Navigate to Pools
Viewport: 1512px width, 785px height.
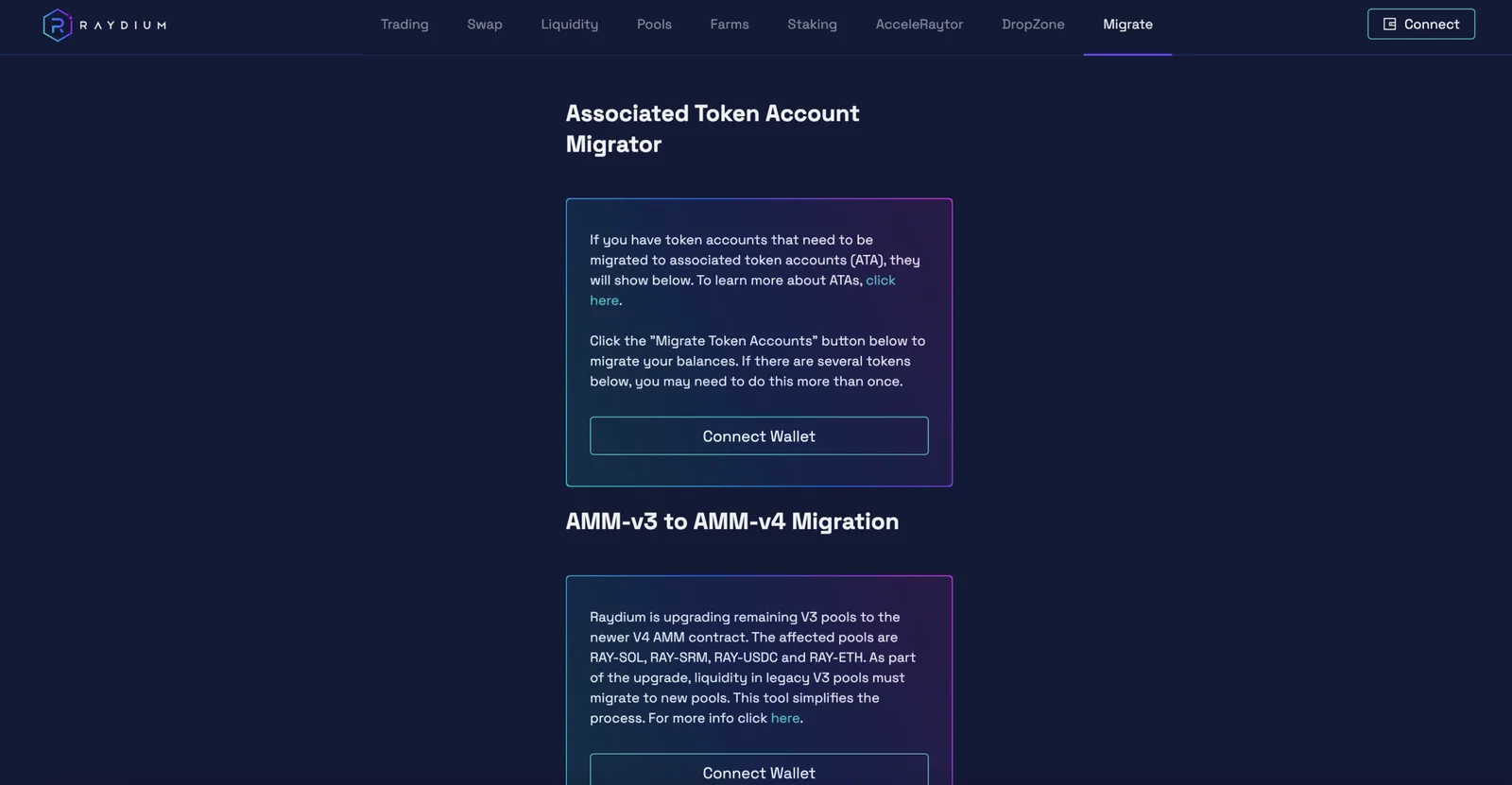click(654, 25)
